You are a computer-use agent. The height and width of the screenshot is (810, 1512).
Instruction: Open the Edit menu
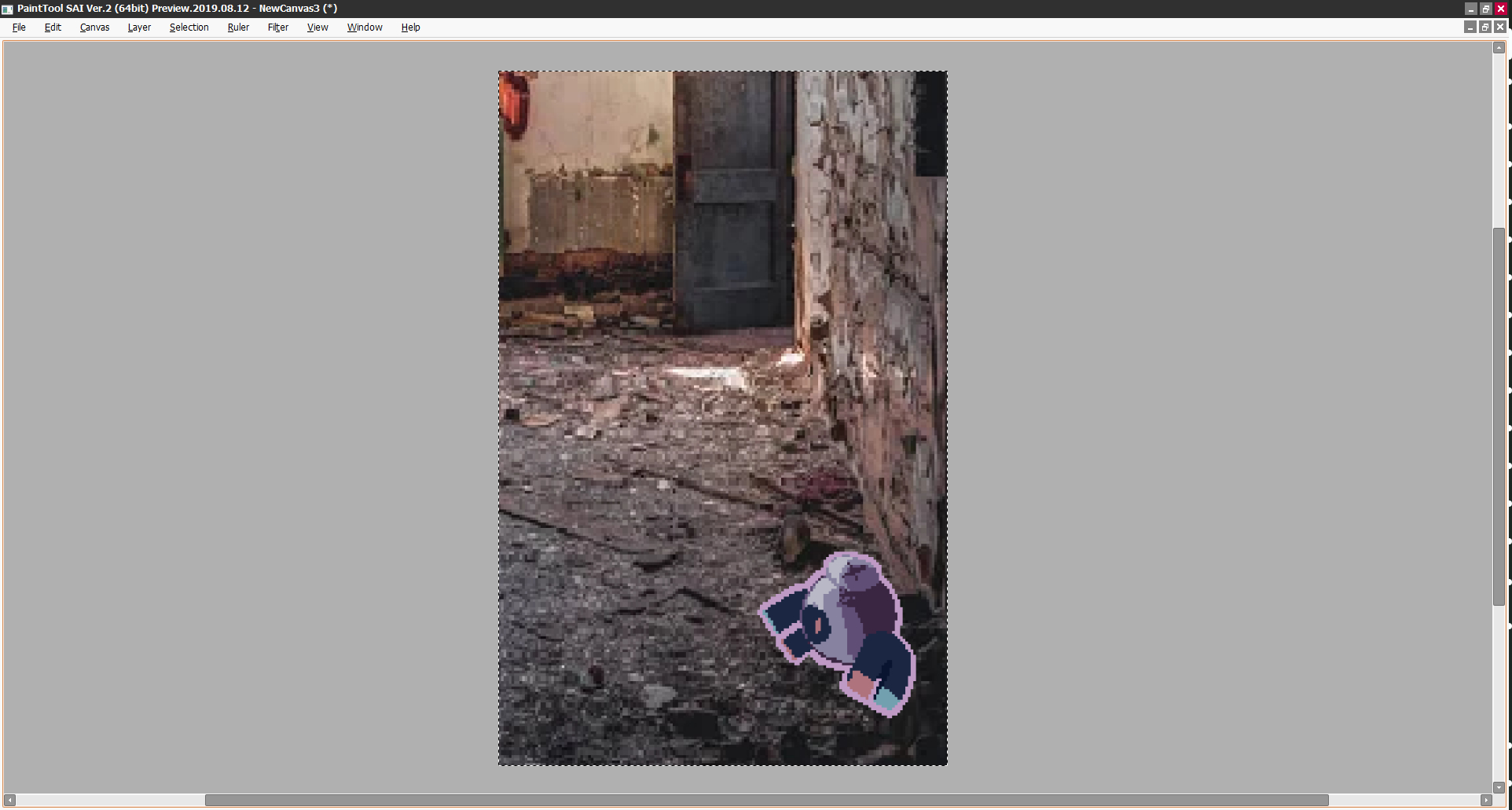pyautogui.click(x=53, y=27)
